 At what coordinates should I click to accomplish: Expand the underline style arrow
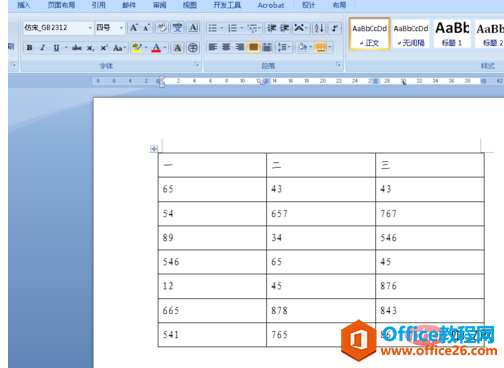pos(66,48)
